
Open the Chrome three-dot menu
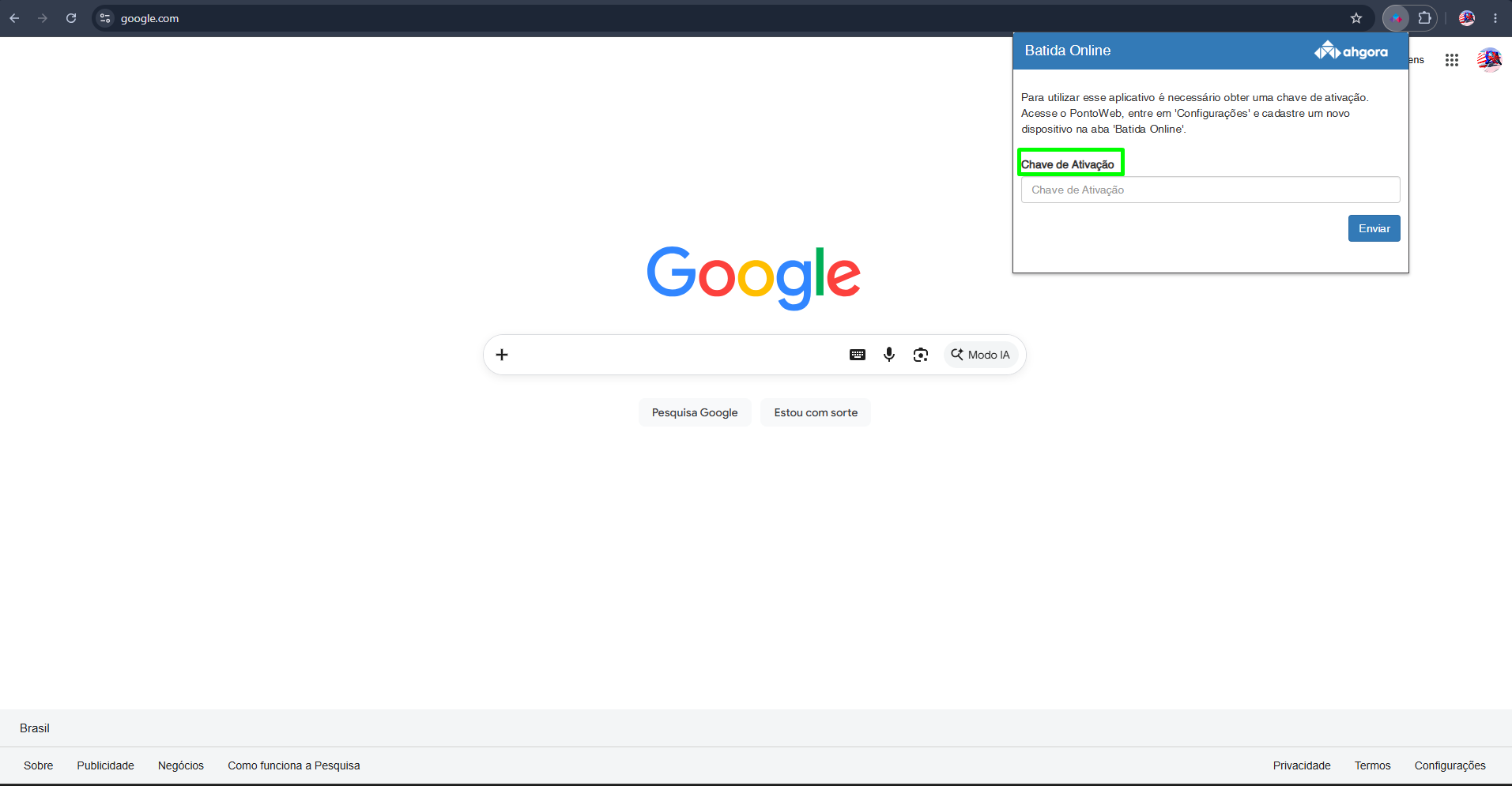[x=1495, y=18]
